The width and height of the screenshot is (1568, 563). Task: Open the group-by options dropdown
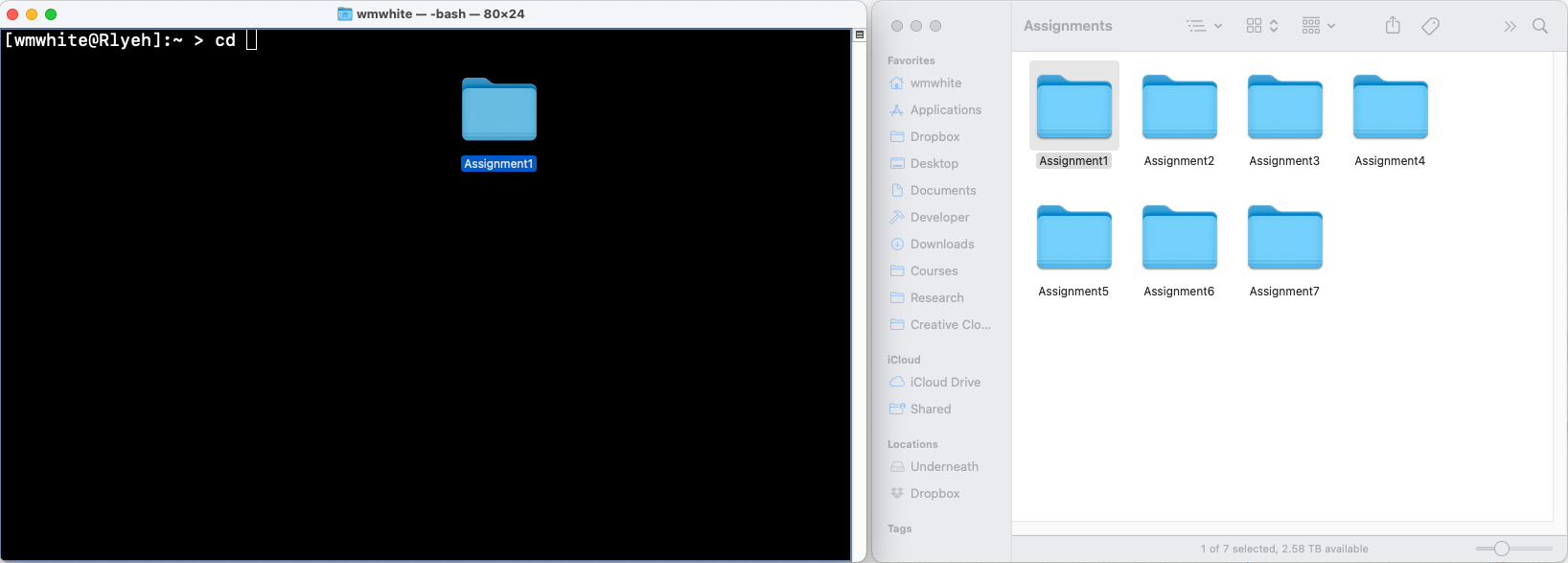1319,26
